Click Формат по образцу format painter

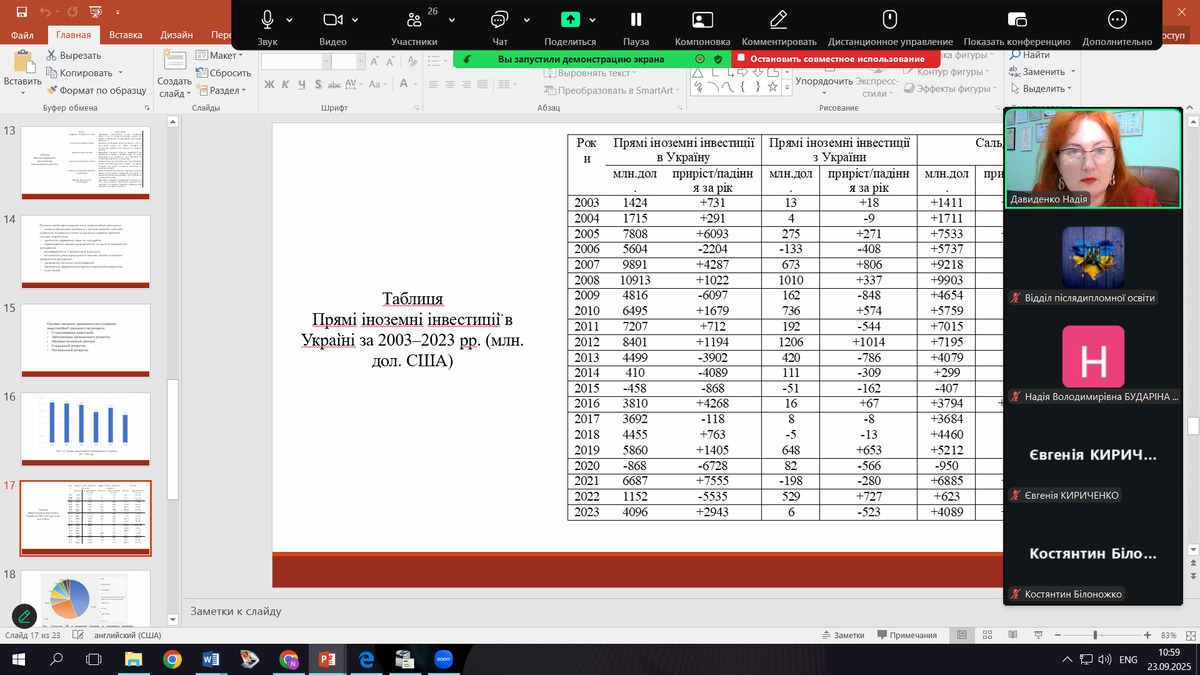click(95, 90)
